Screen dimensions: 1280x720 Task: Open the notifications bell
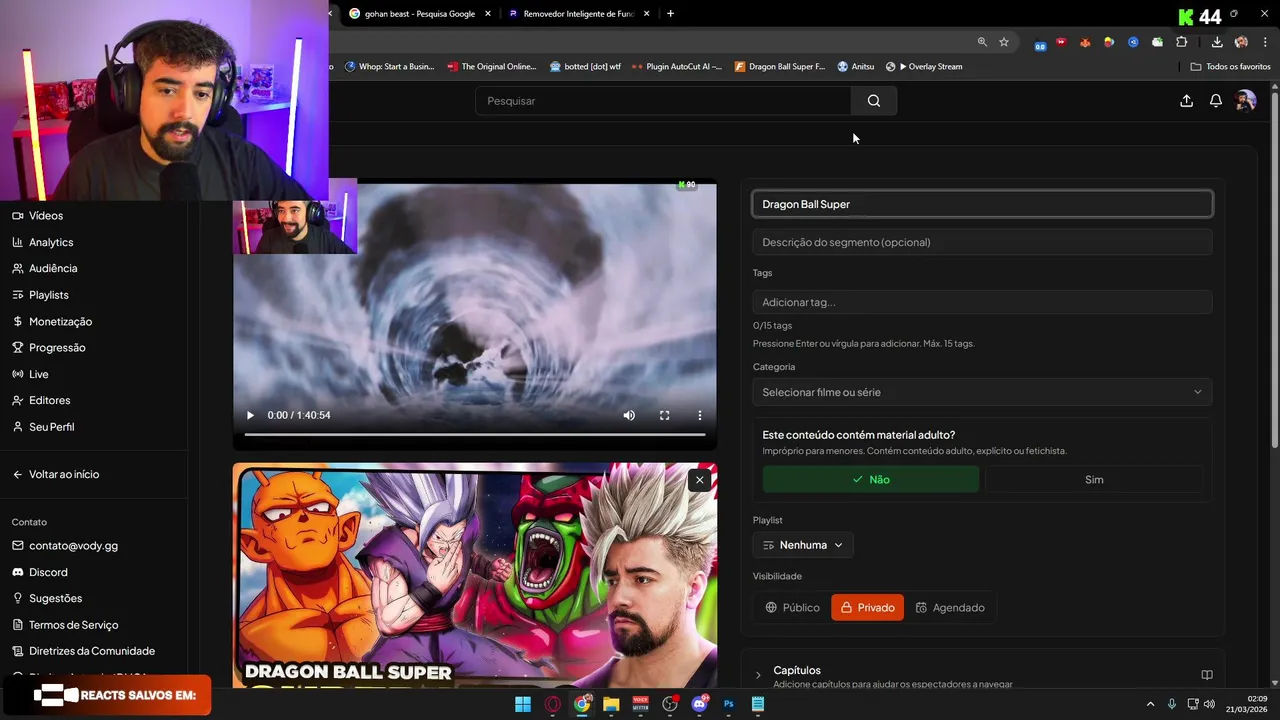point(1216,101)
